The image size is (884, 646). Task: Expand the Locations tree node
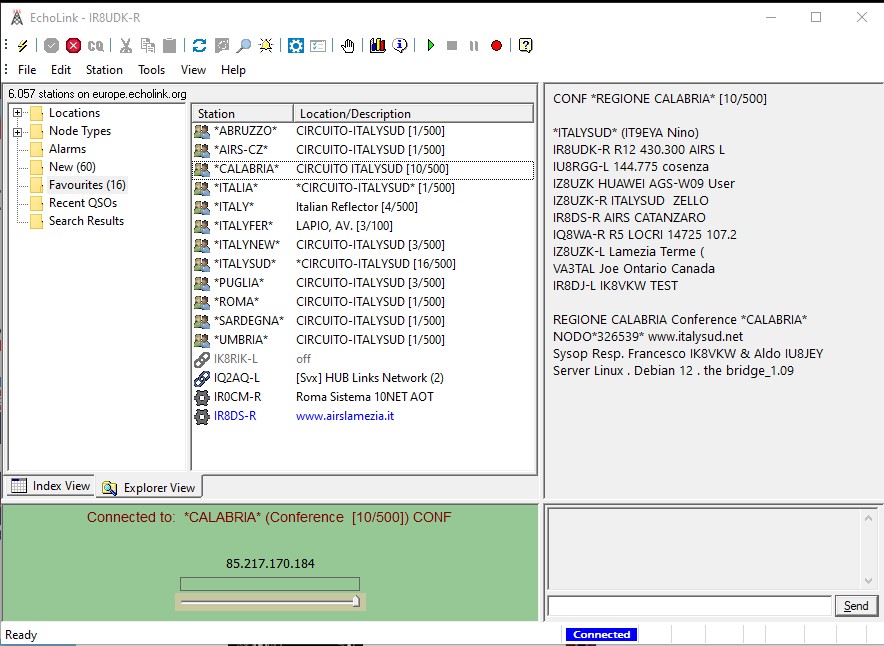17,113
